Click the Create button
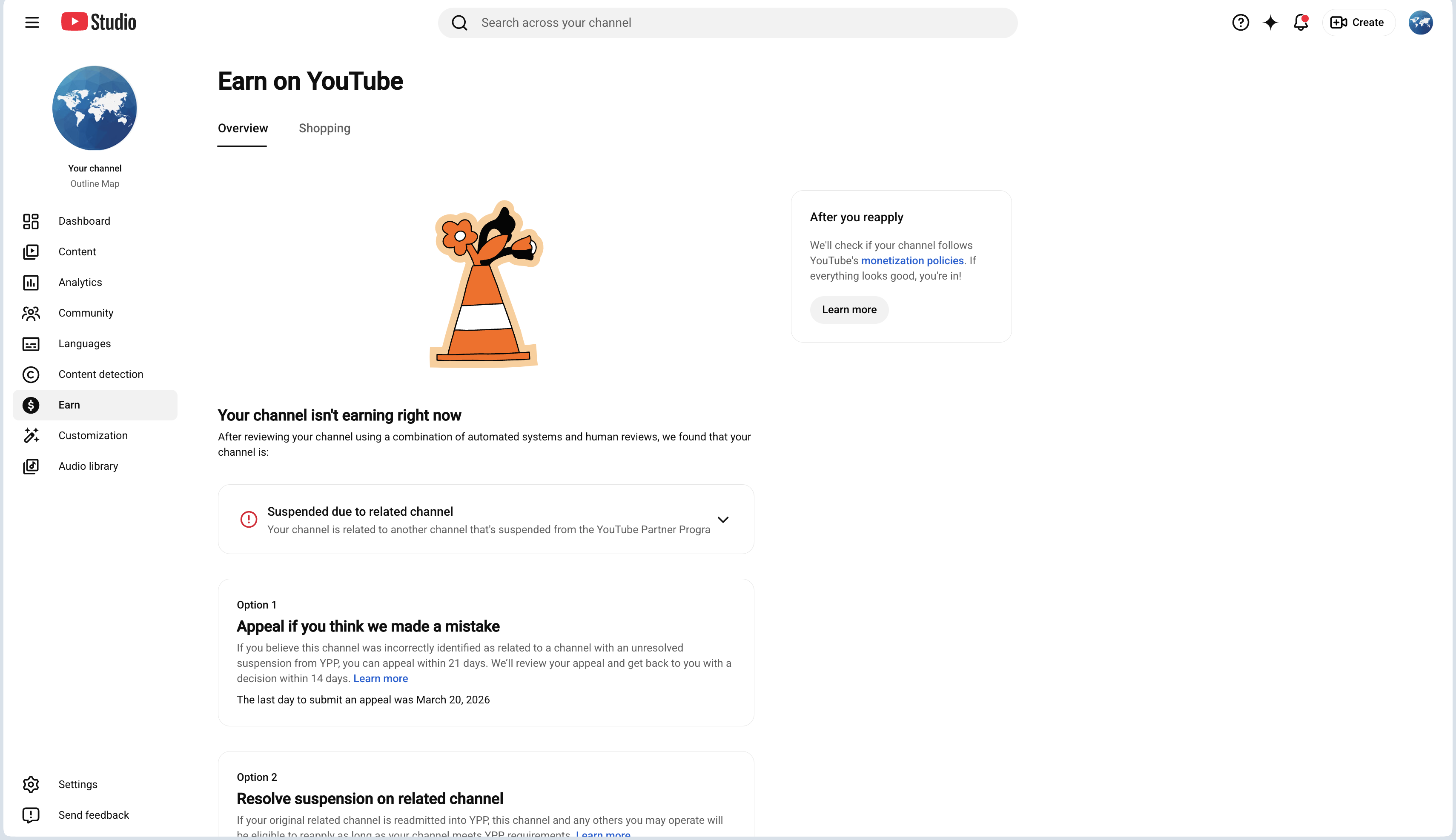Viewport: 1456px width, 840px height. 1359,23
